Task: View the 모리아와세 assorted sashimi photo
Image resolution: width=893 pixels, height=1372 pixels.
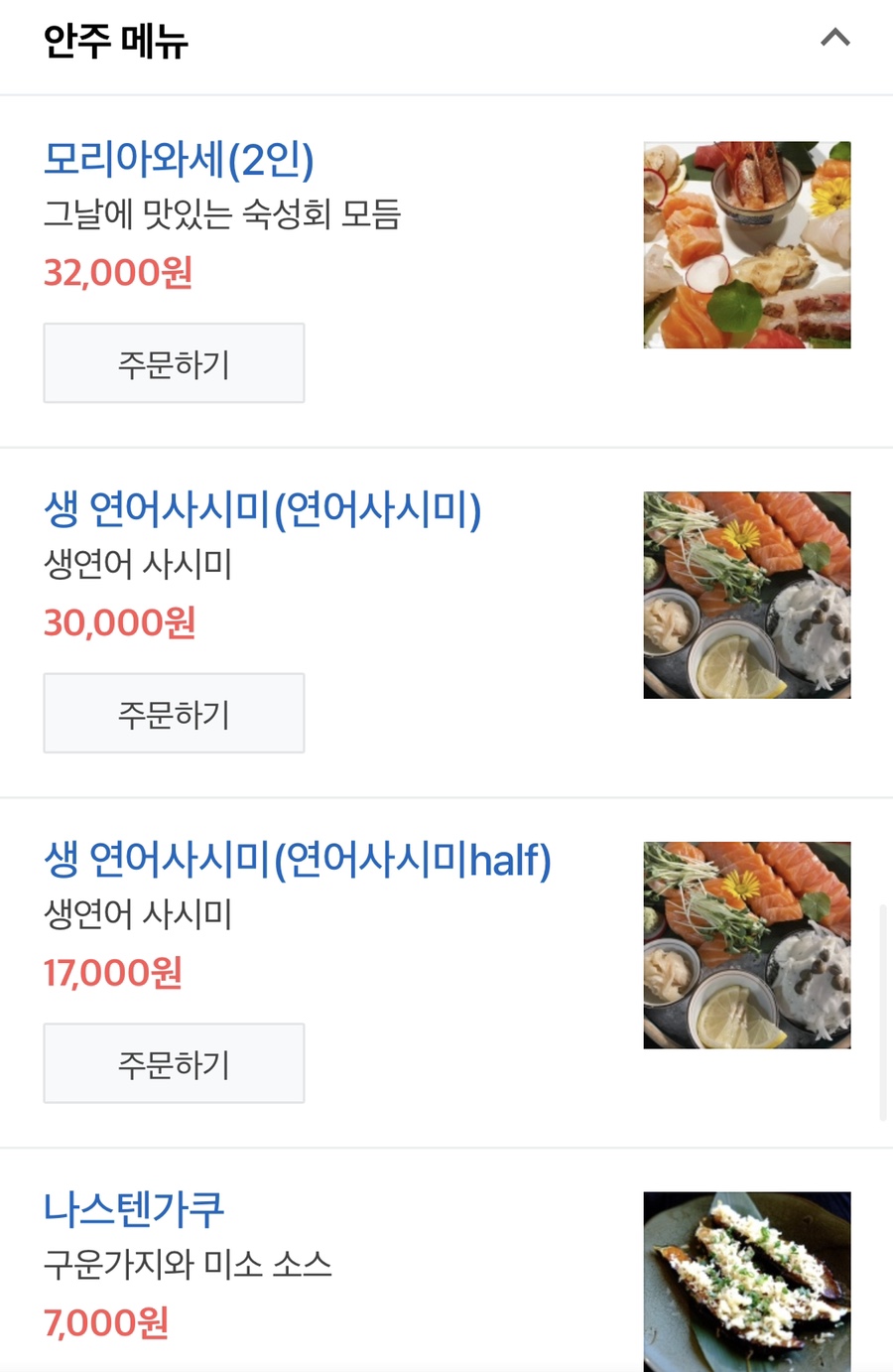Action: click(x=746, y=245)
